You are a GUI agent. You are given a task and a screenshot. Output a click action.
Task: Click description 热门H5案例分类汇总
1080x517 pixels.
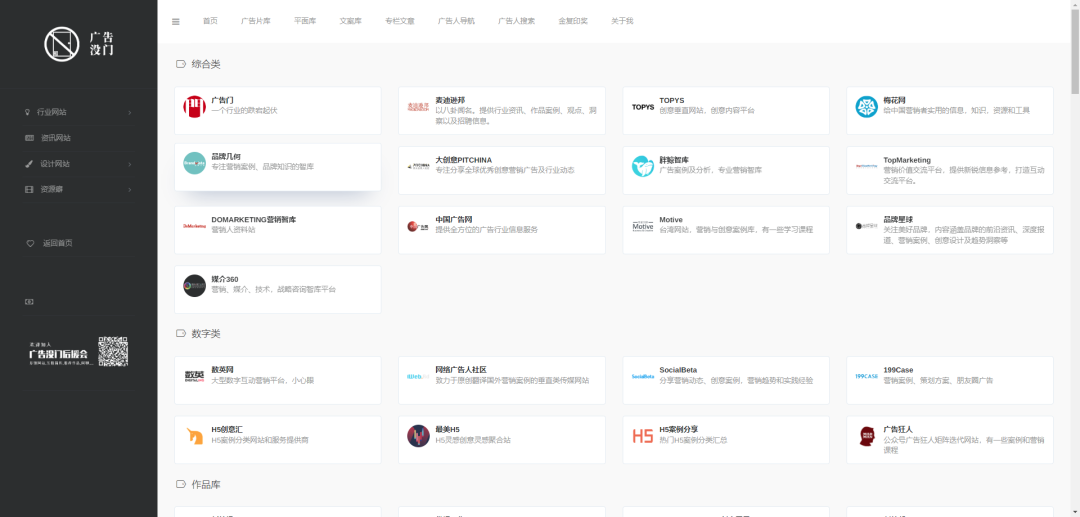click(694, 440)
